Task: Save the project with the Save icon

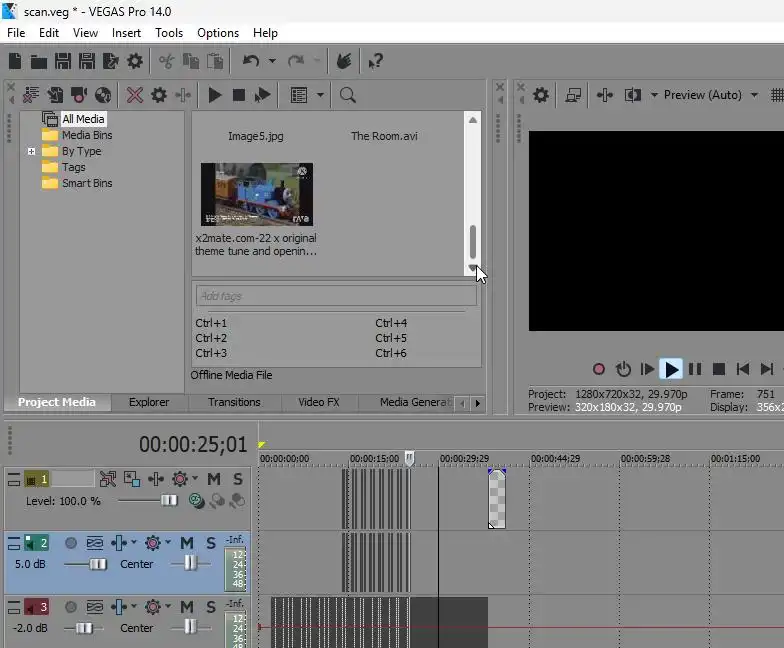Action: (62, 62)
